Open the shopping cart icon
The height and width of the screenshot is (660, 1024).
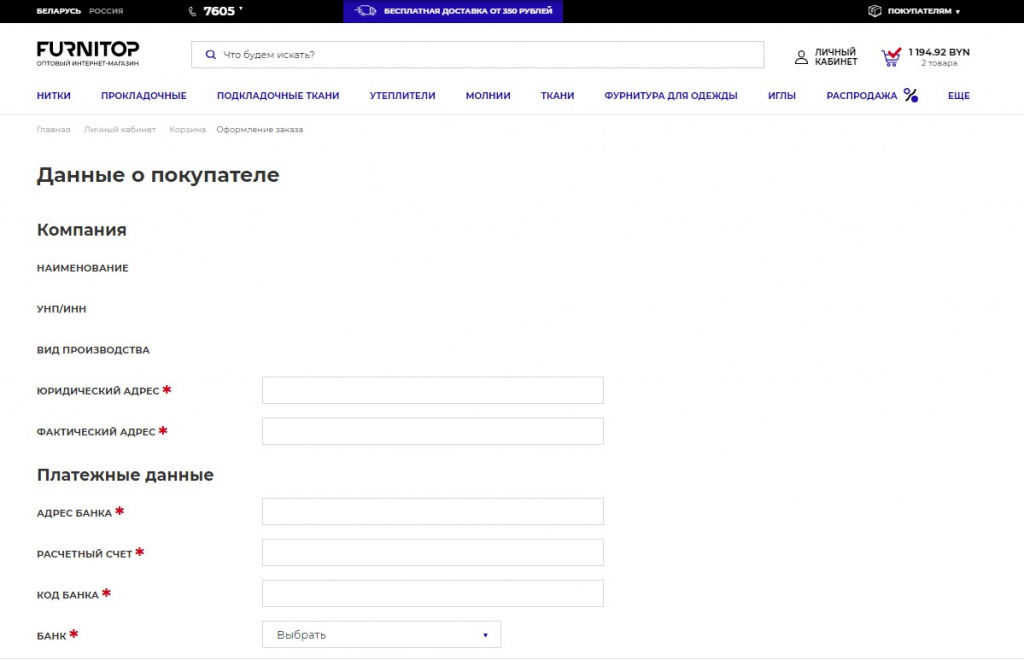pos(890,57)
